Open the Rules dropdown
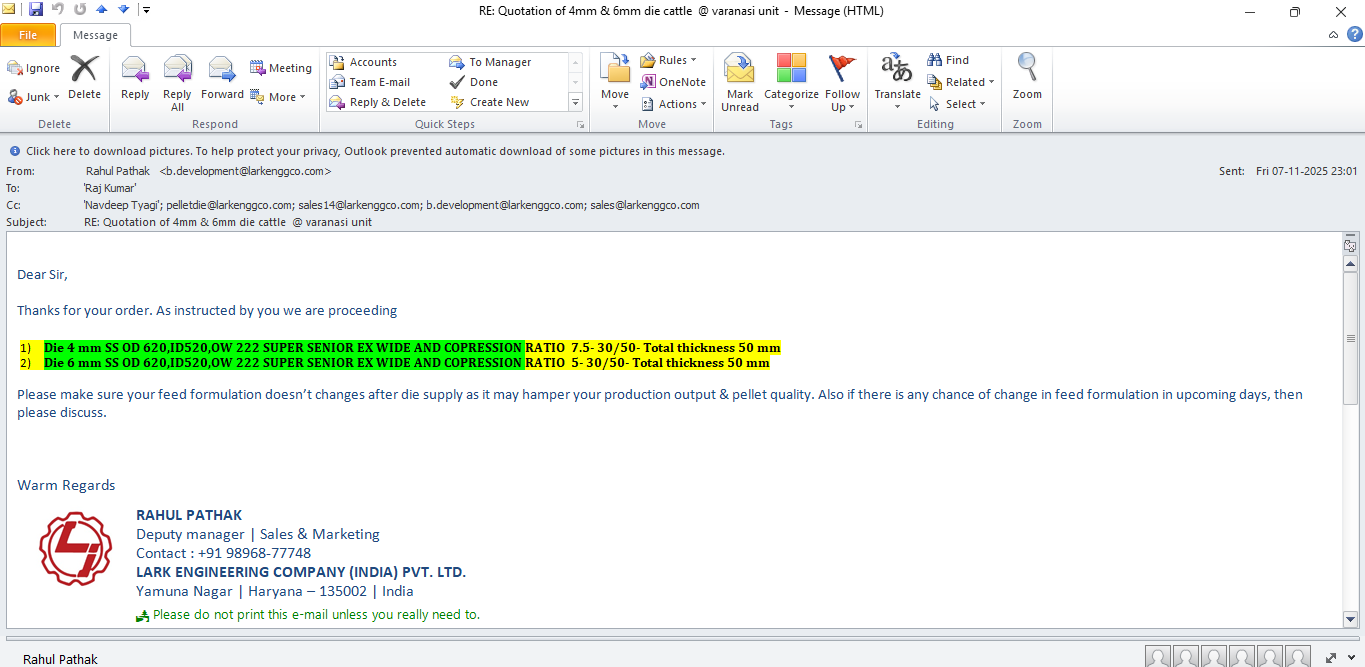 coord(669,60)
